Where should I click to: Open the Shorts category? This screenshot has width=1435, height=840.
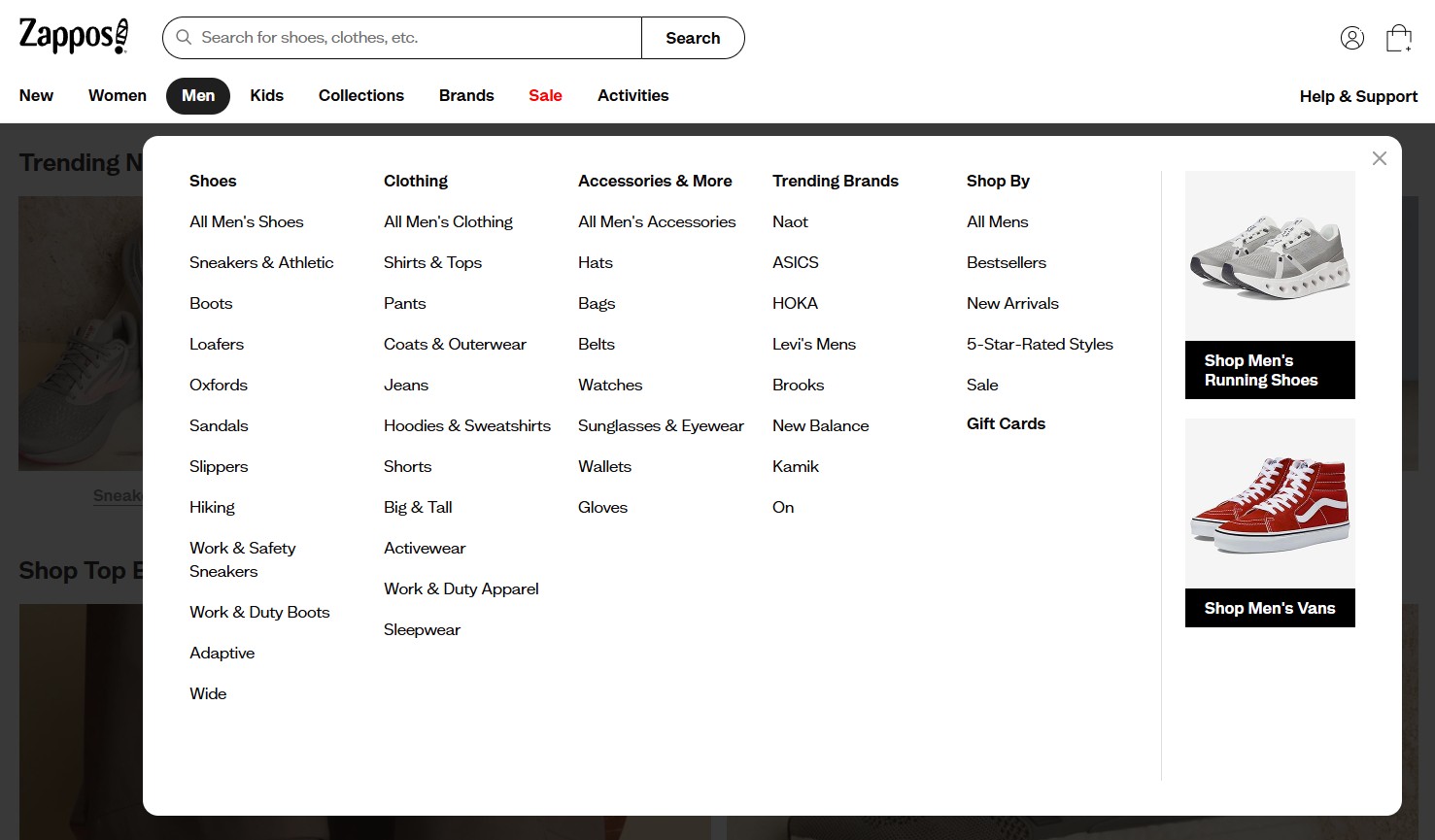tap(407, 466)
